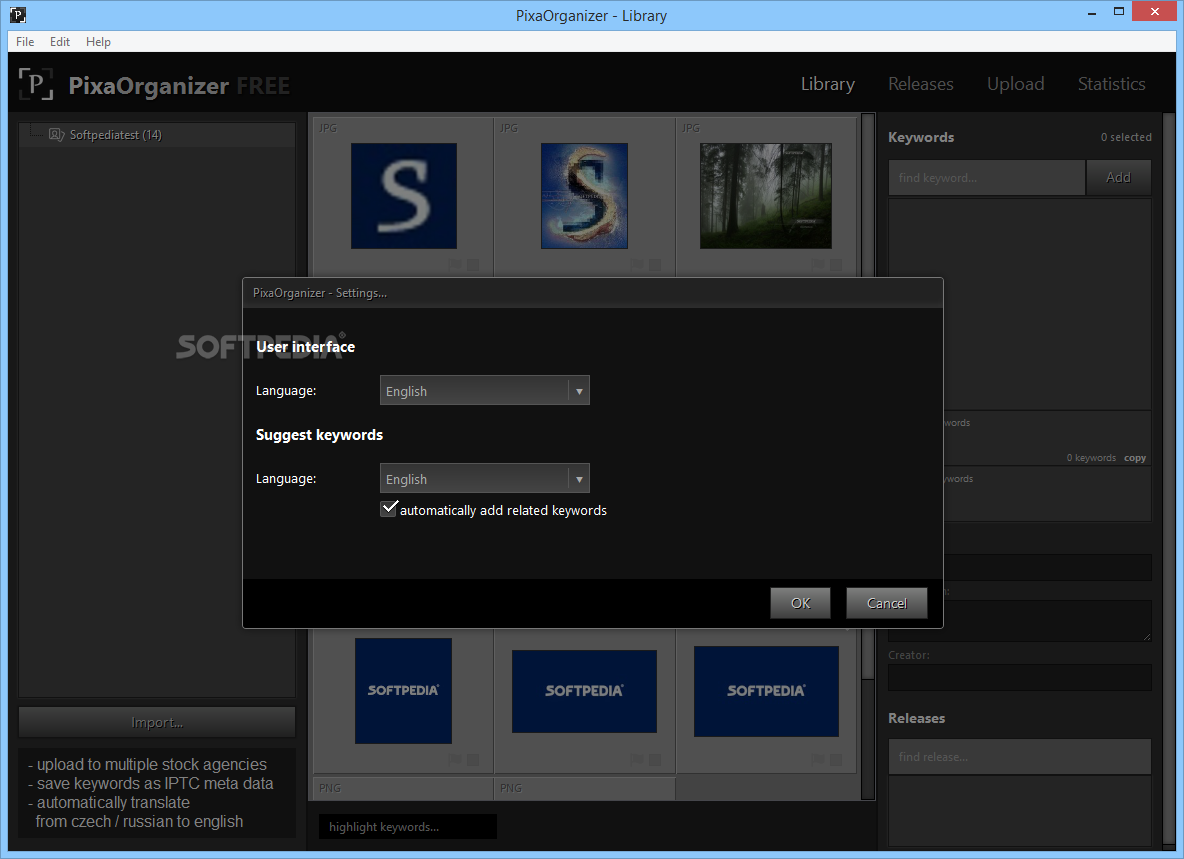Click into the Creator text field
Image resolution: width=1184 pixels, height=859 pixels.
[x=1019, y=677]
